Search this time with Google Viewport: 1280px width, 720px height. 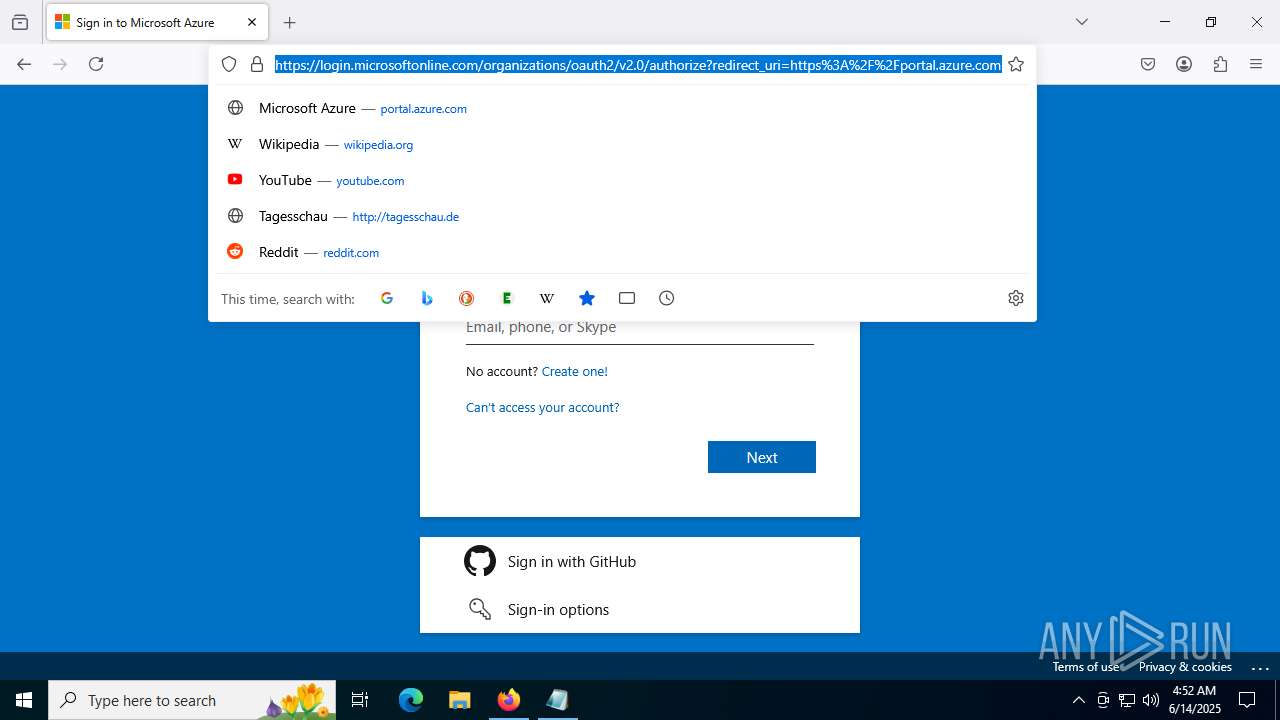pyautogui.click(x=387, y=298)
